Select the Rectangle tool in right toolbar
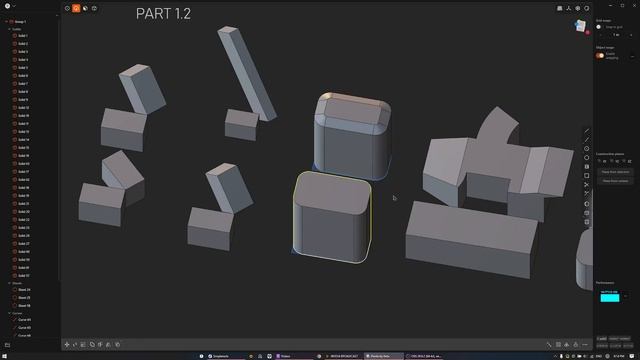 pyautogui.click(x=587, y=176)
